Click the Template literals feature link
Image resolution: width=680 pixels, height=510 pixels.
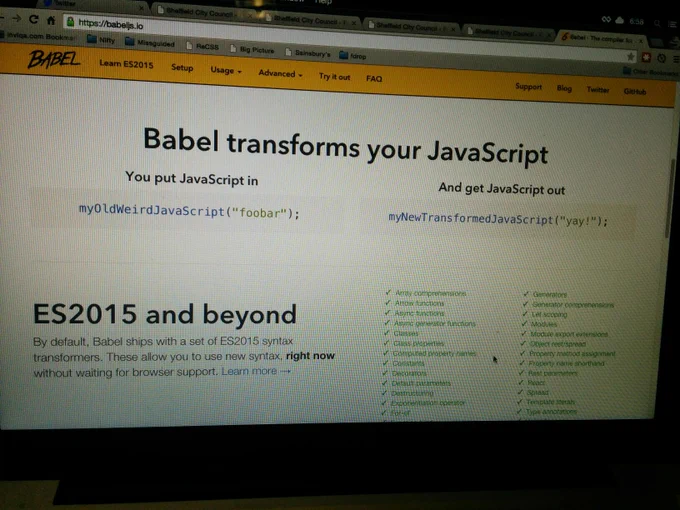coord(550,402)
